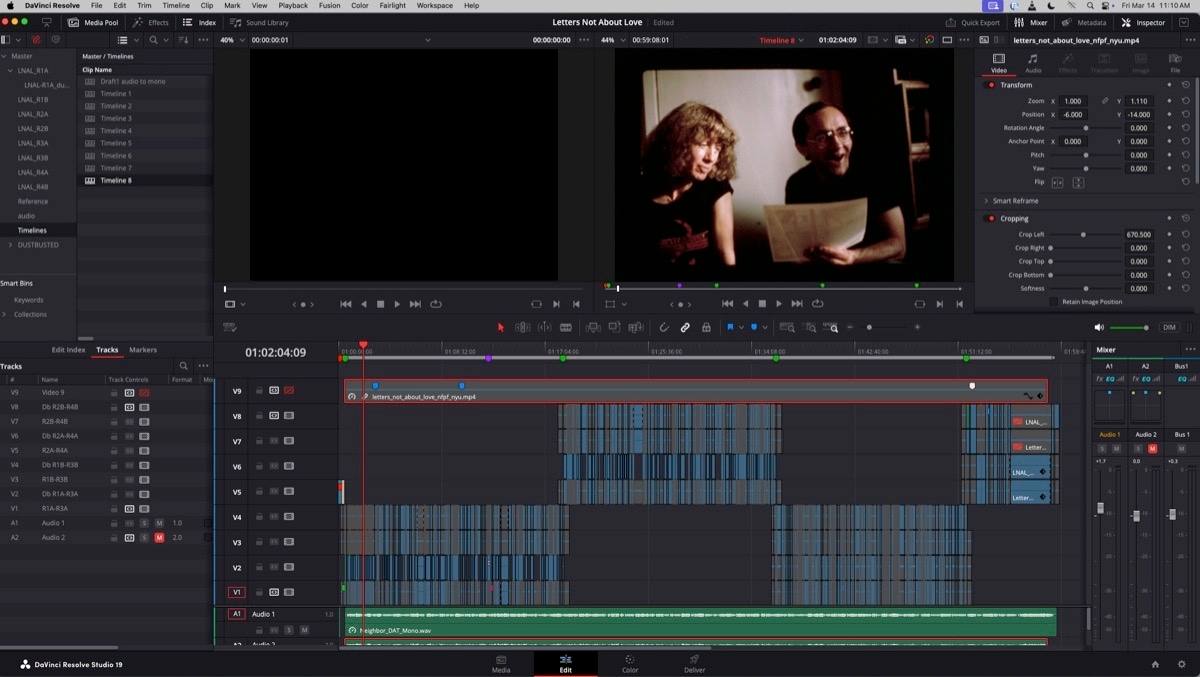Select Timeline 5 in the media pool
This screenshot has width=1200, height=677.
[x=116, y=143]
